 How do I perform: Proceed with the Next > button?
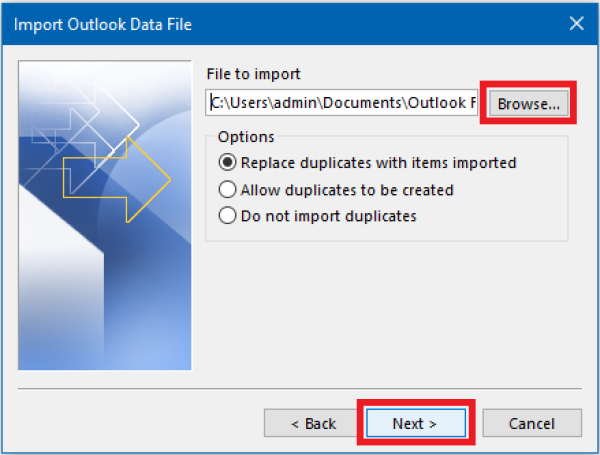[x=414, y=423]
